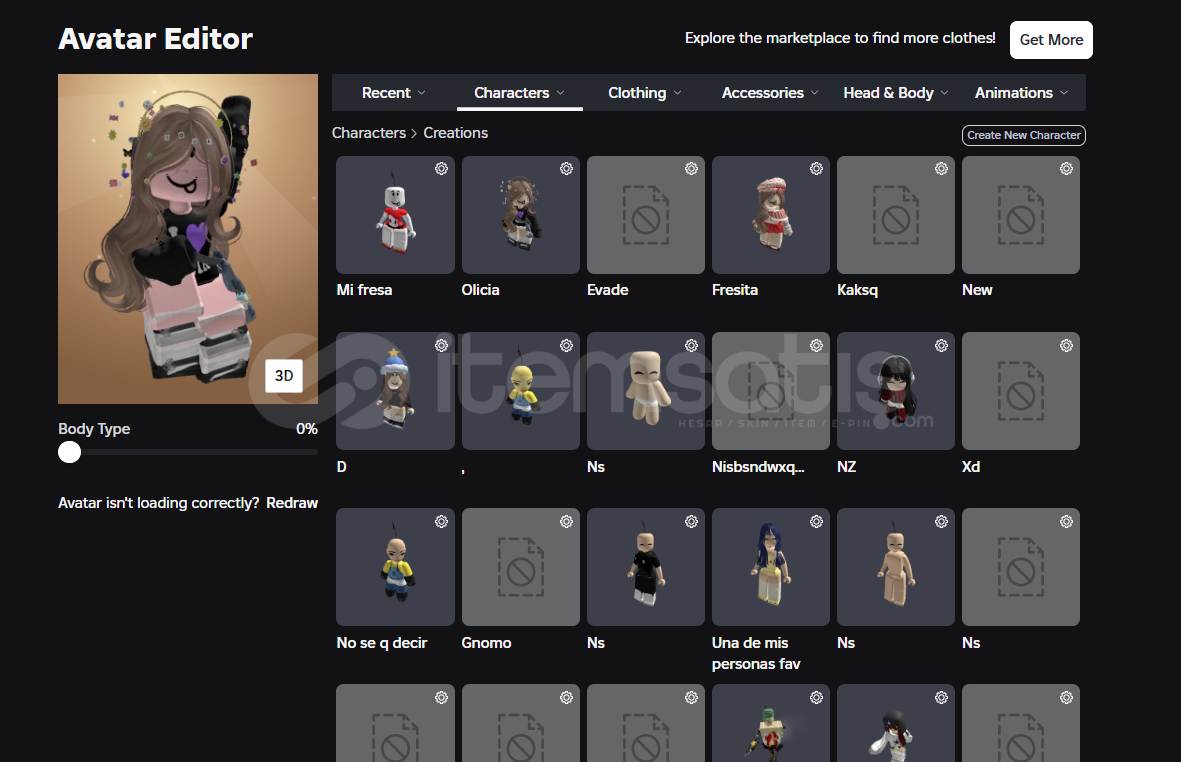Choose the Fresita character thumbnail
The width and height of the screenshot is (1181, 762).
click(771, 215)
